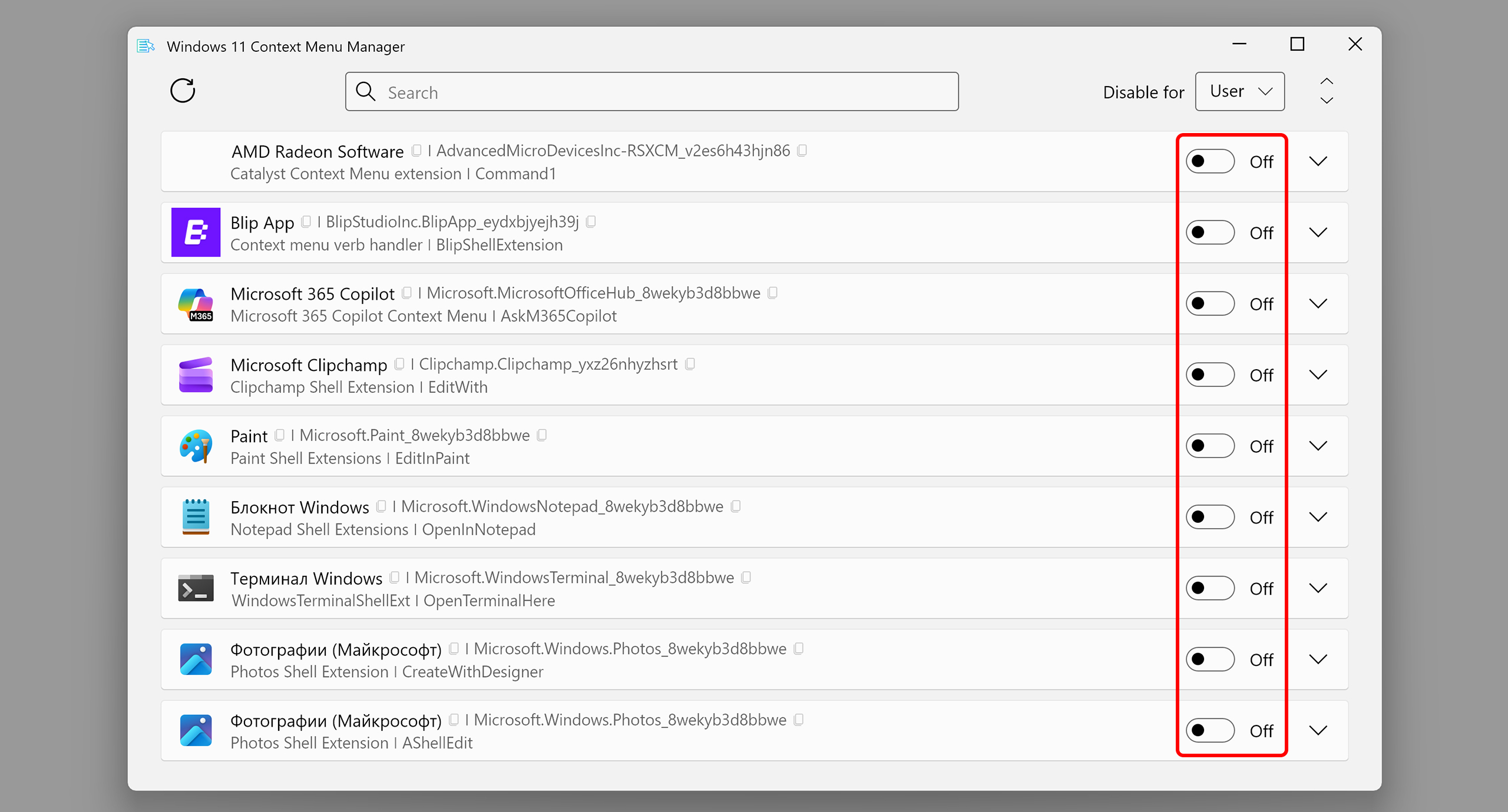Viewport: 1508px width, 812px height.
Task: Expand the Microsoft Clipchamp row
Action: (x=1318, y=375)
